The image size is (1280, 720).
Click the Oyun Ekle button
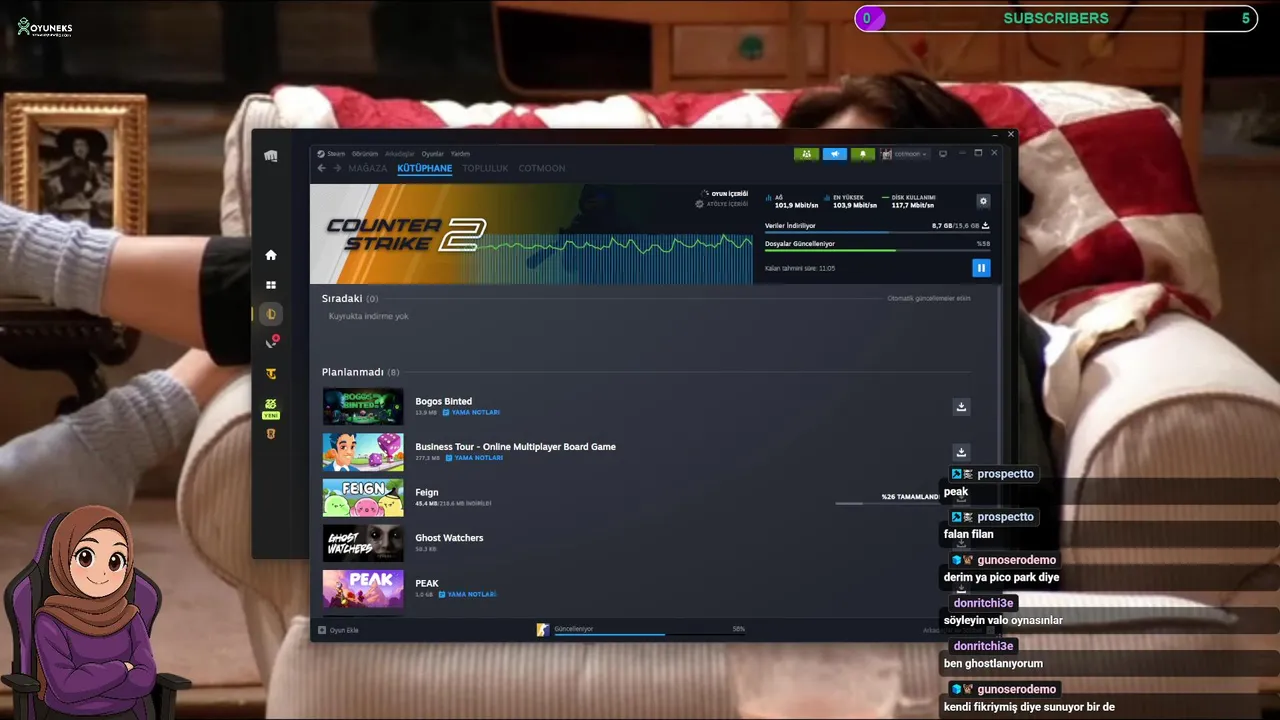(338, 630)
